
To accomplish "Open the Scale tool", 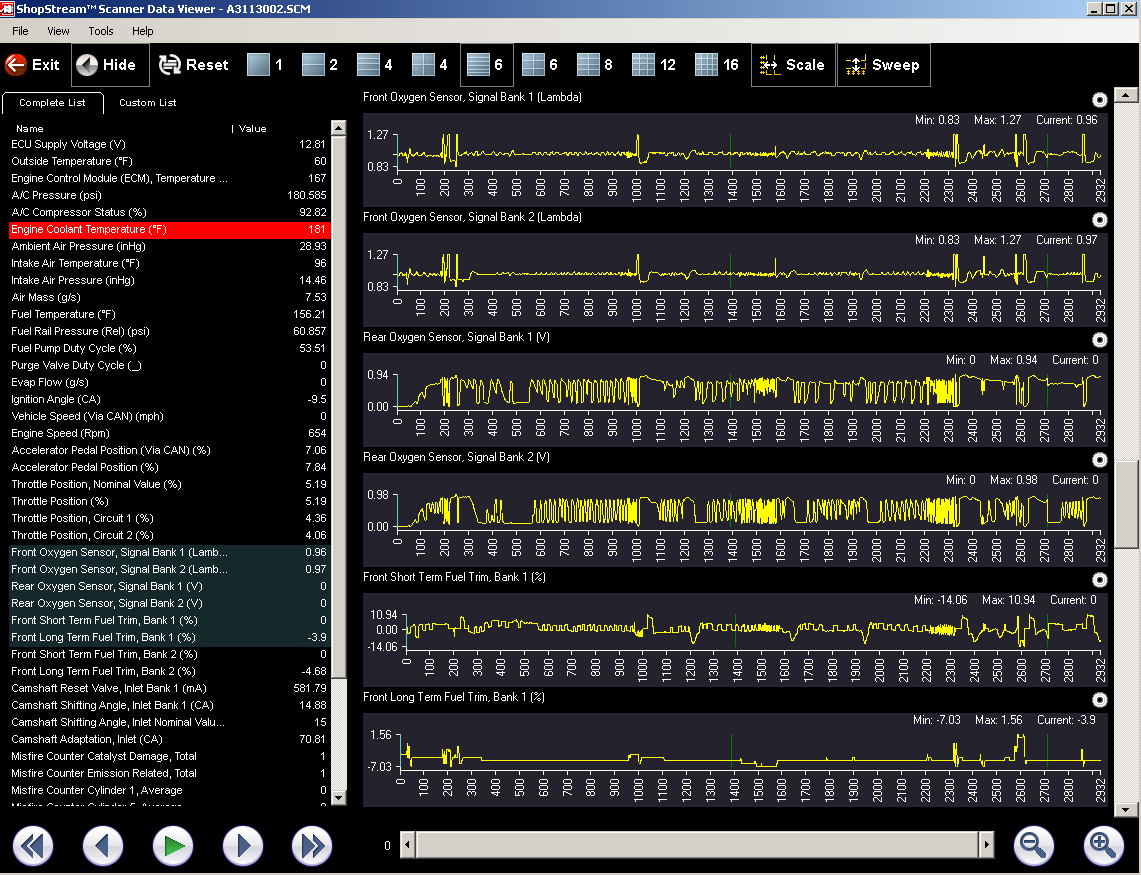I will (792, 65).
